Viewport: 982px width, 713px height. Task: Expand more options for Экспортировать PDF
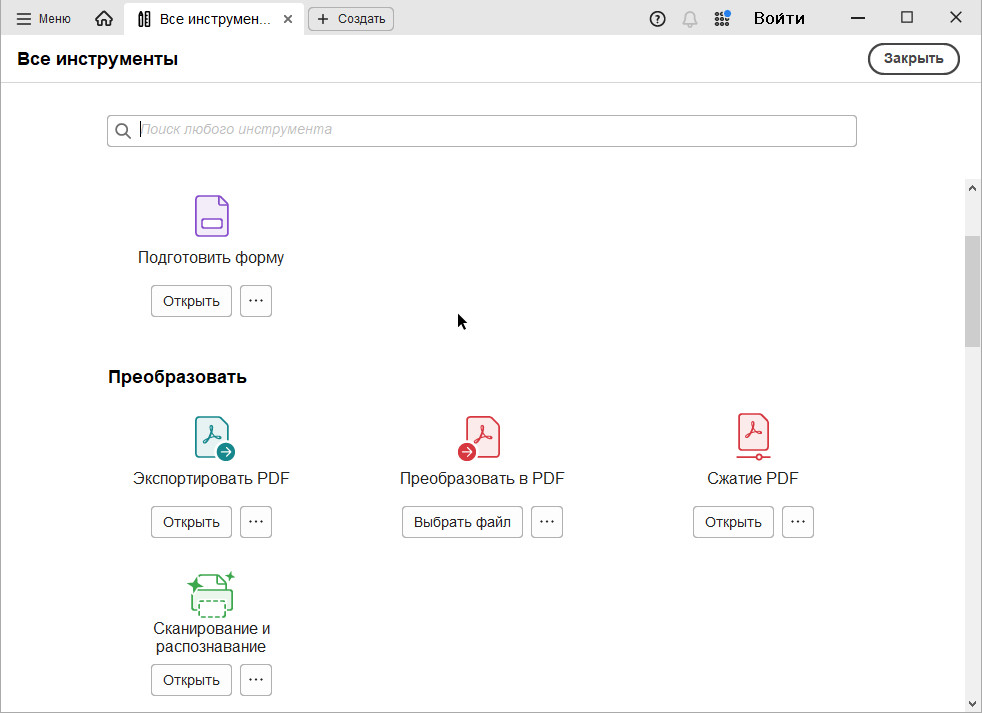tap(256, 522)
